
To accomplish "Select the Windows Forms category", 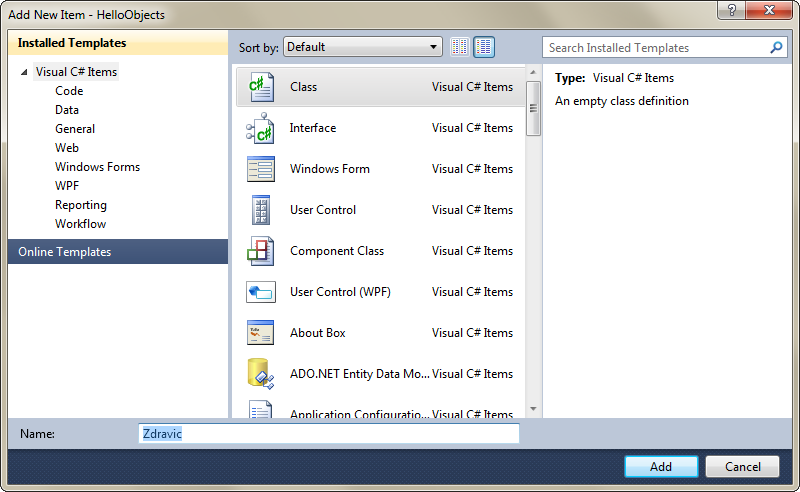I will tap(97, 167).
